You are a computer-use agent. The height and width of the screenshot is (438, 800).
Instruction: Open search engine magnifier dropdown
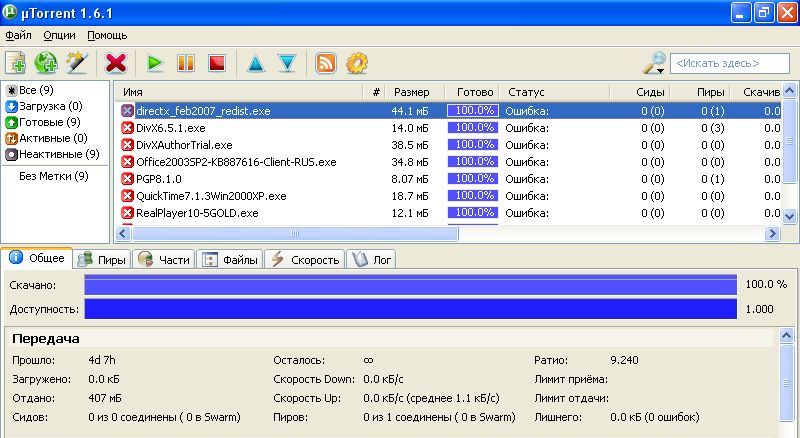pyautogui.click(x=654, y=63)
